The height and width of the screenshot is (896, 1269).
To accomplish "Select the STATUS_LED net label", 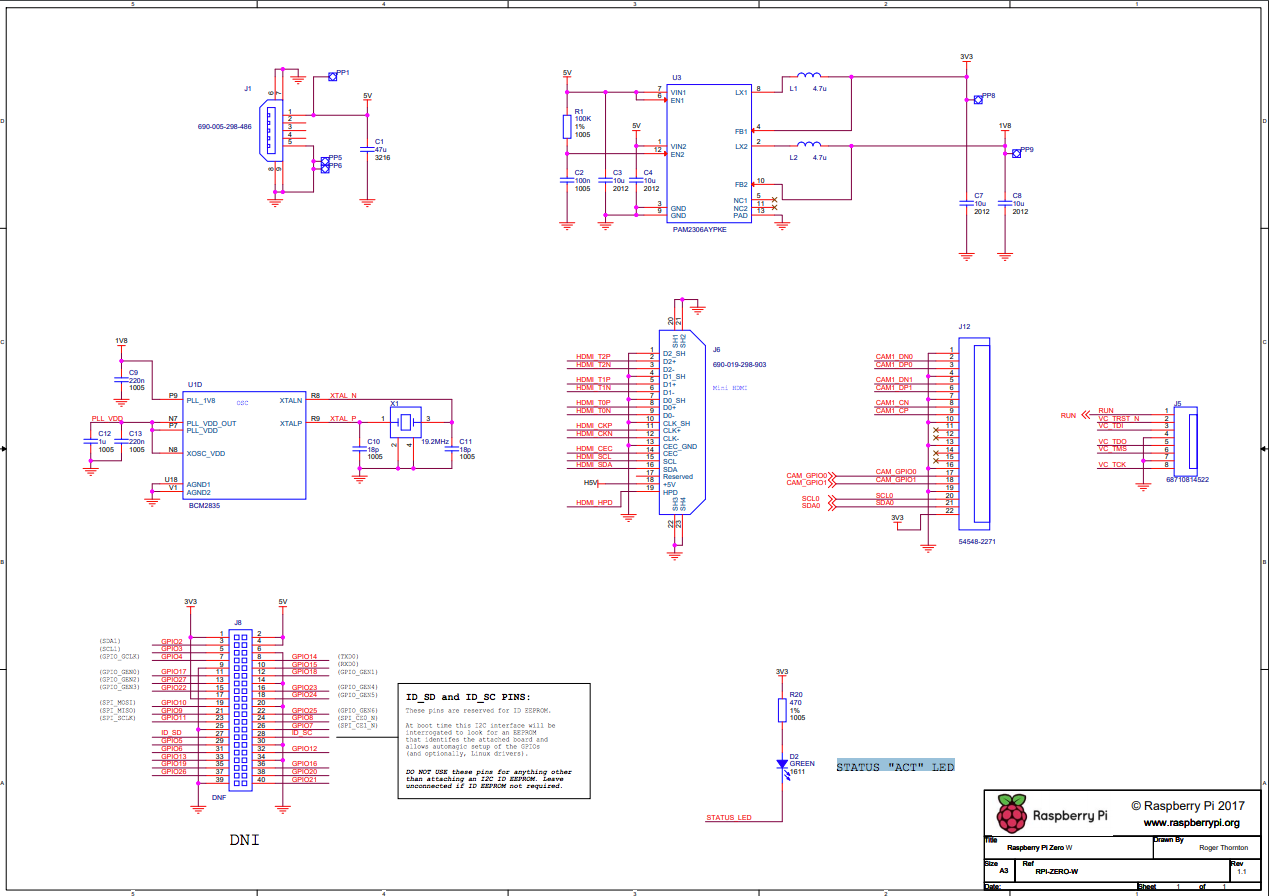I will point(728,818).
